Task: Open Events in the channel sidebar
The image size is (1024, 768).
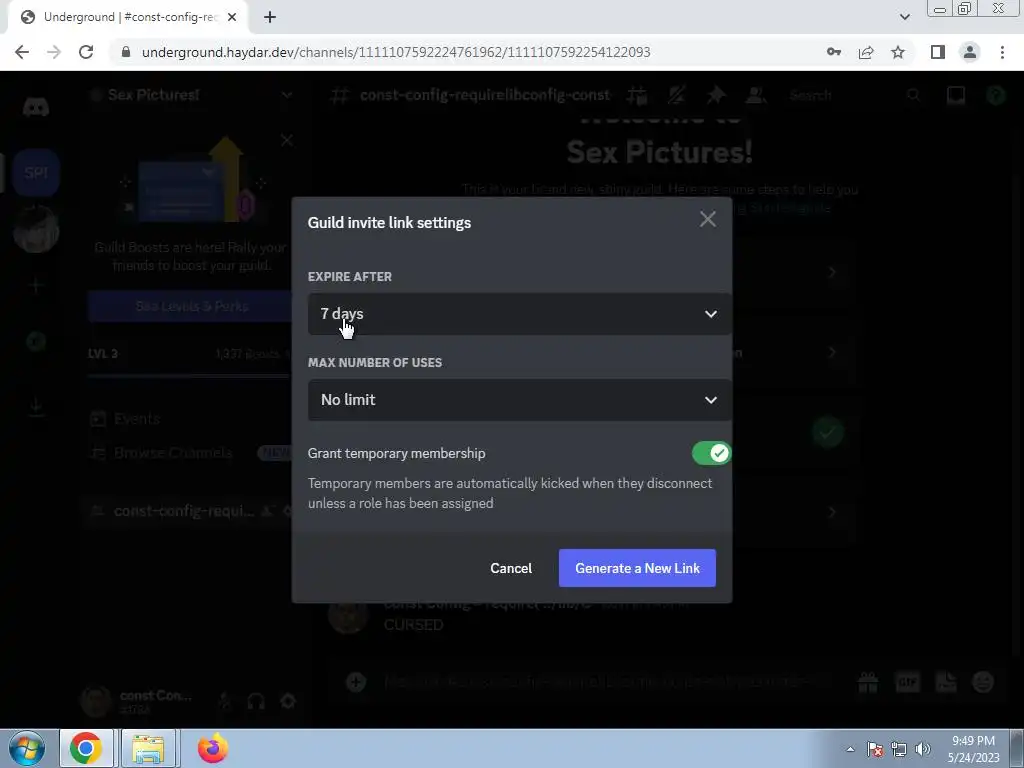Action: point(136,419)
